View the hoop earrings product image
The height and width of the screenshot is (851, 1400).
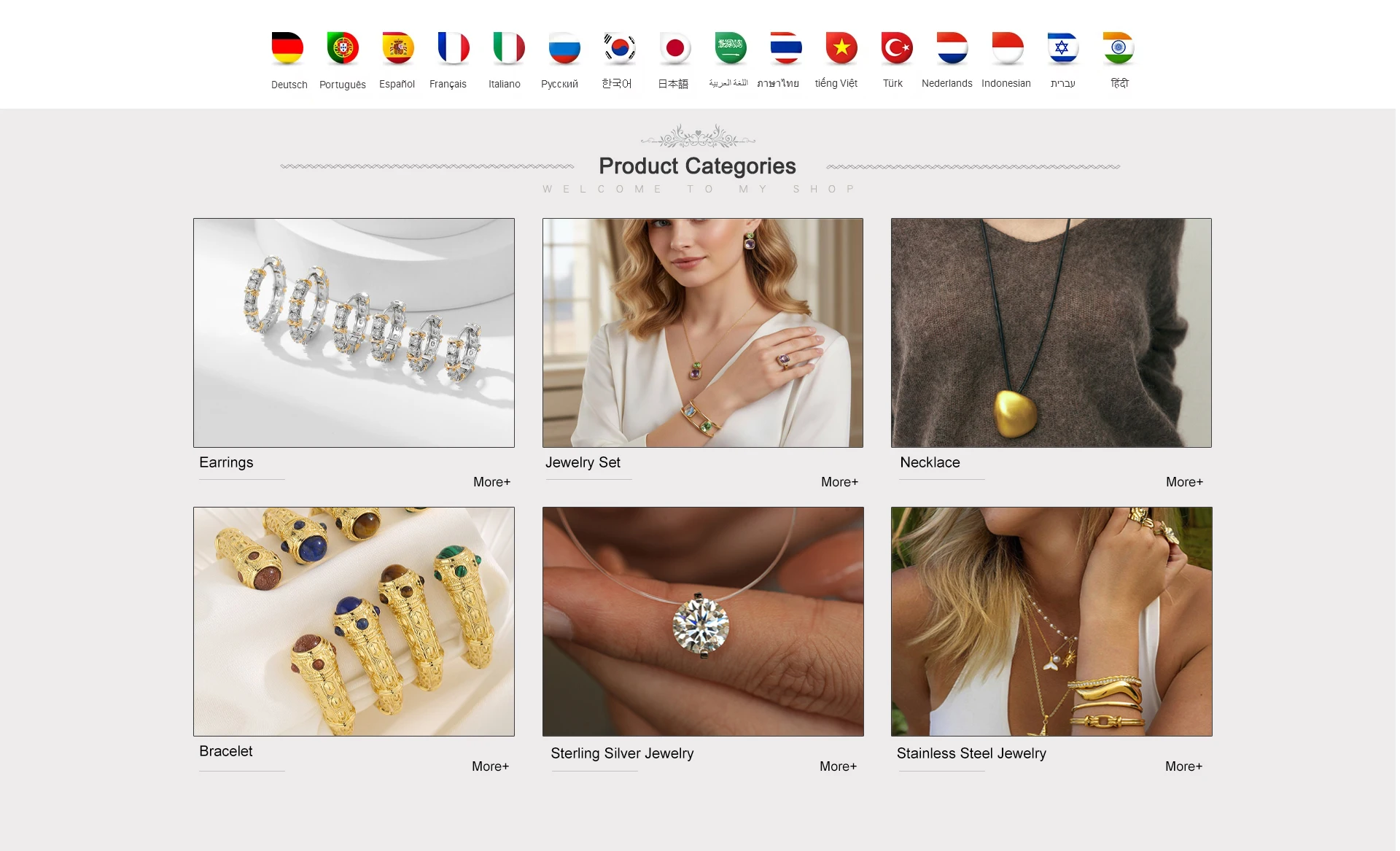354,333
